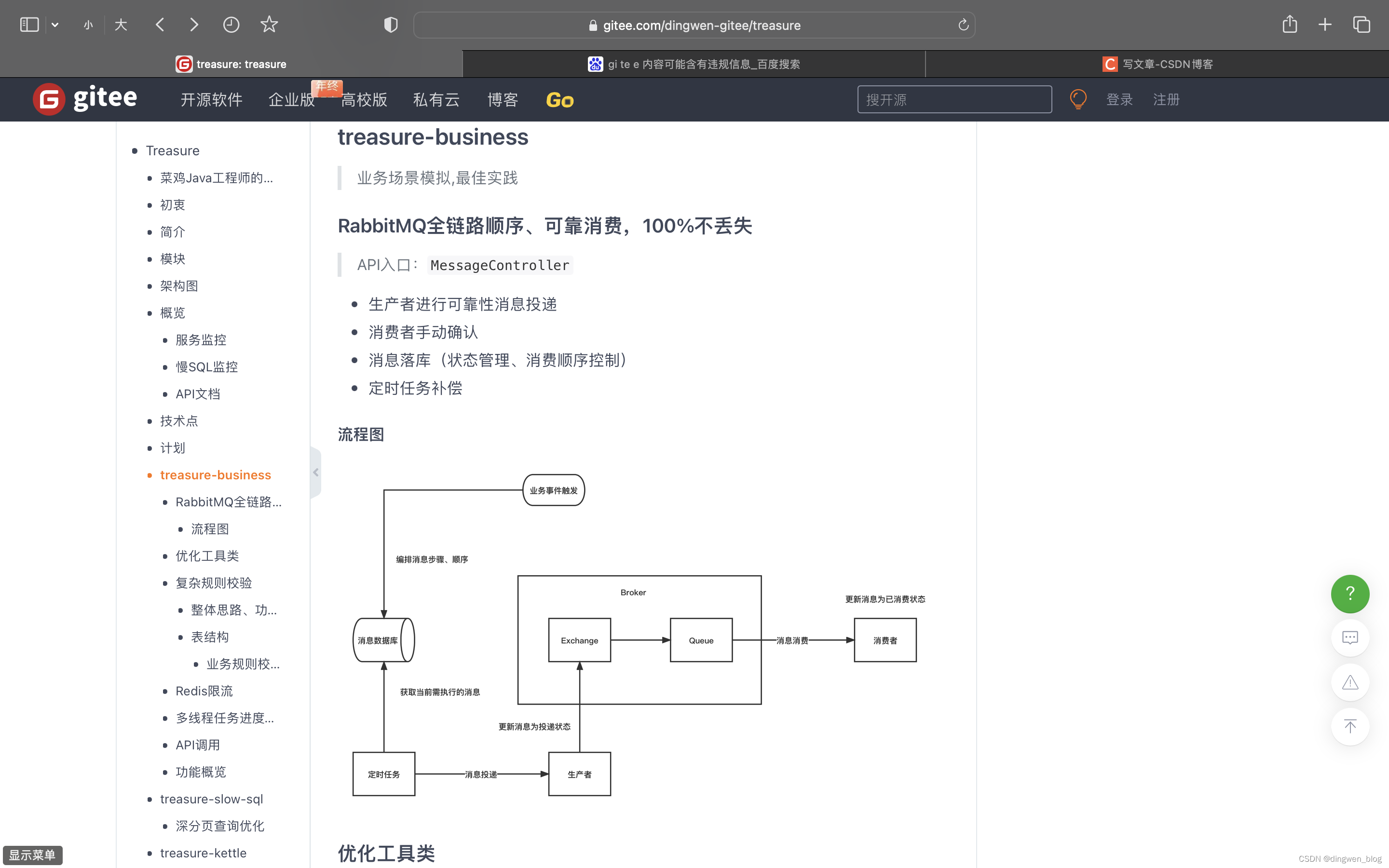
Task: Collapse the outline sidebar handle
Action: point(316,472)
